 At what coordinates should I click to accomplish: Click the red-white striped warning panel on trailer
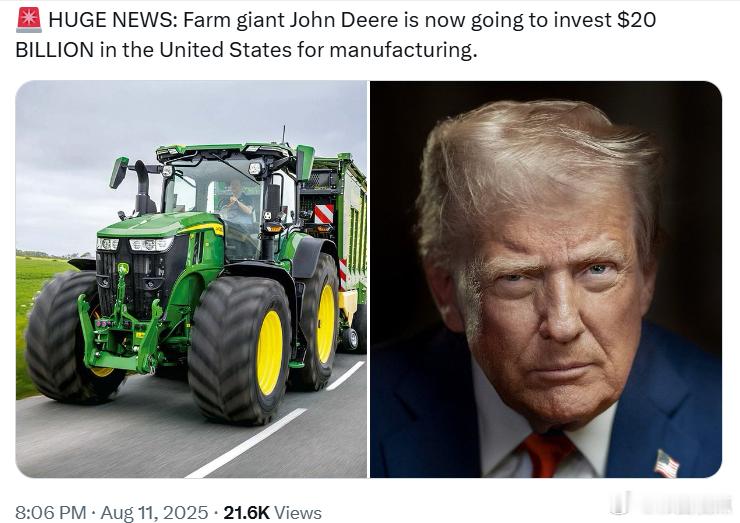[x=324, y=214]
